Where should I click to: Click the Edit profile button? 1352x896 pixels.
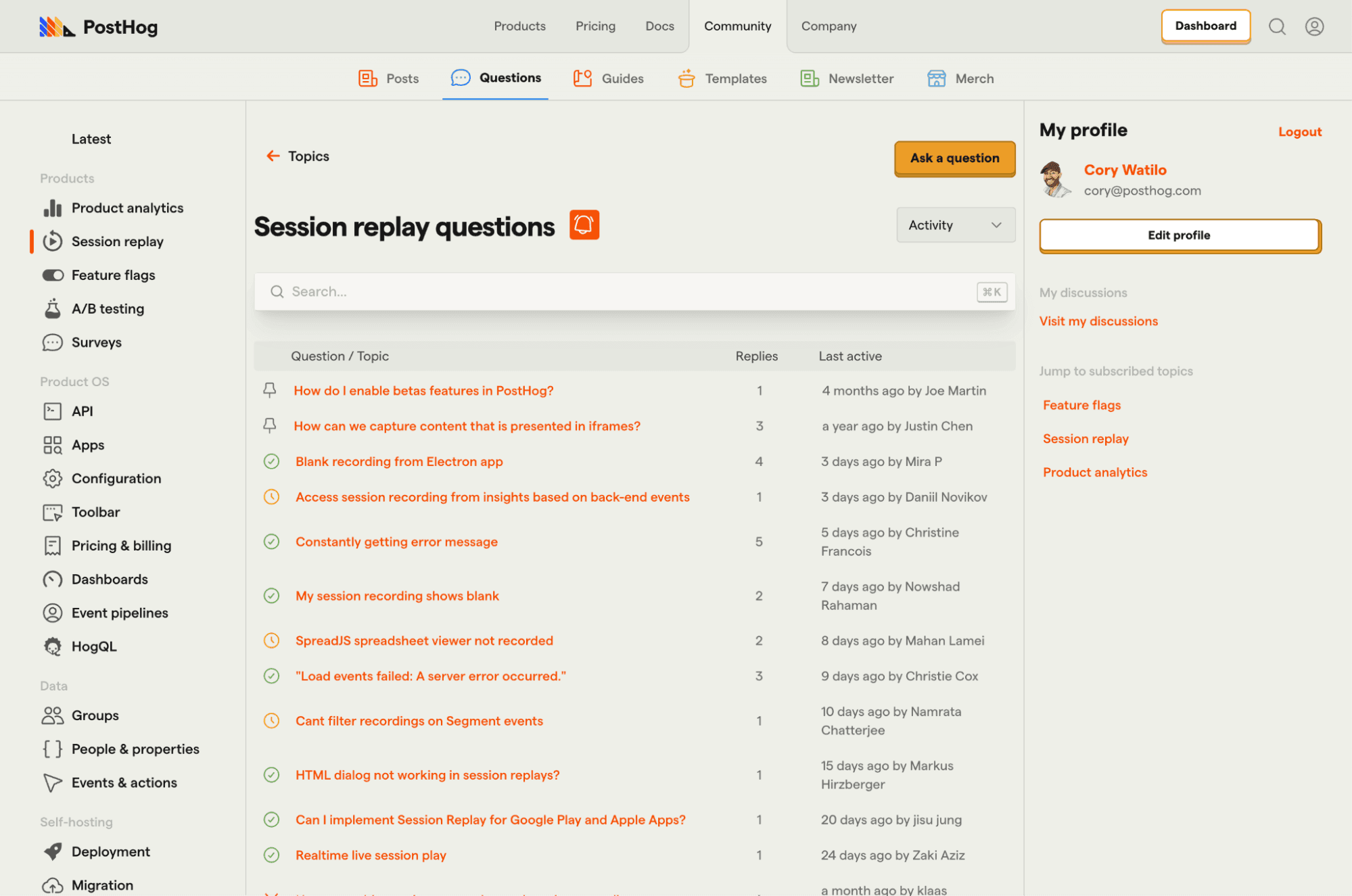[x=1180, y=235]
